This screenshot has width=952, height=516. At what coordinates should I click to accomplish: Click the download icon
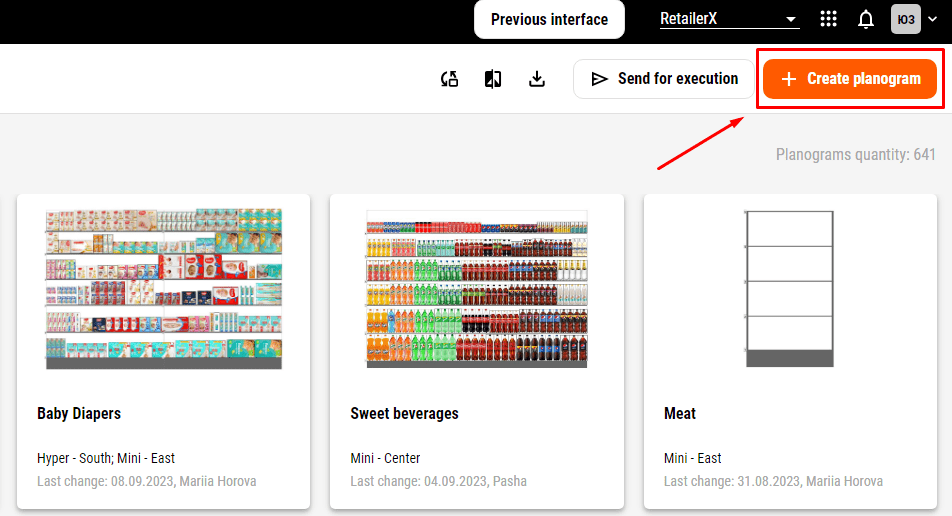click(x=537, y=79)
